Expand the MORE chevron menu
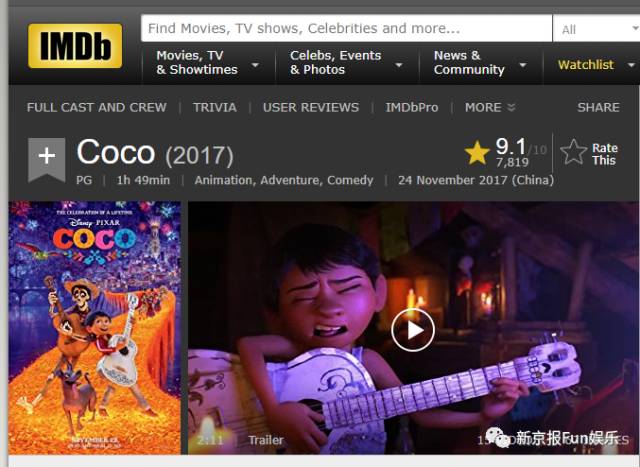640x467 pixels. [490, 107]
